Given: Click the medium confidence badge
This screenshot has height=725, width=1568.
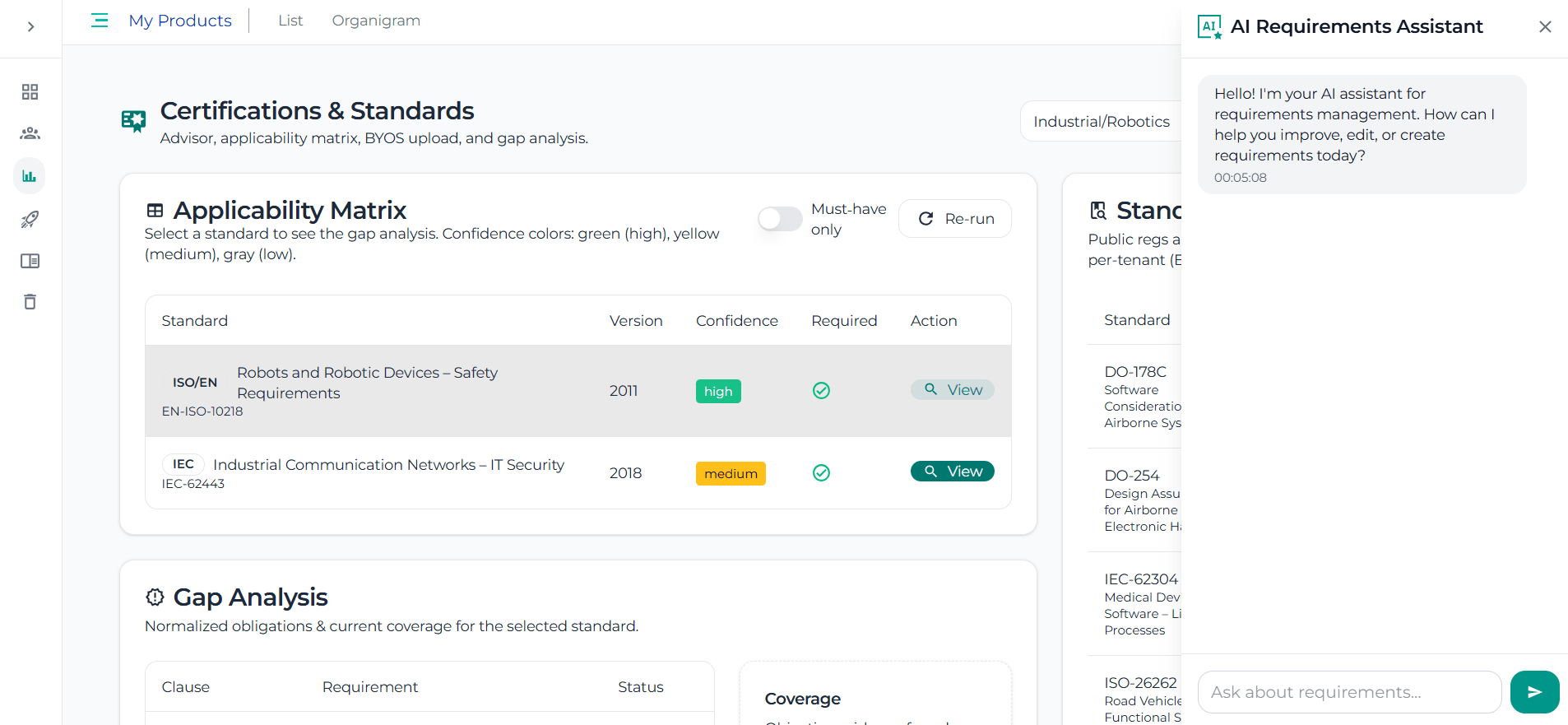Looking at the screenshot, I should pyautogui.click(x=731, y=474).
